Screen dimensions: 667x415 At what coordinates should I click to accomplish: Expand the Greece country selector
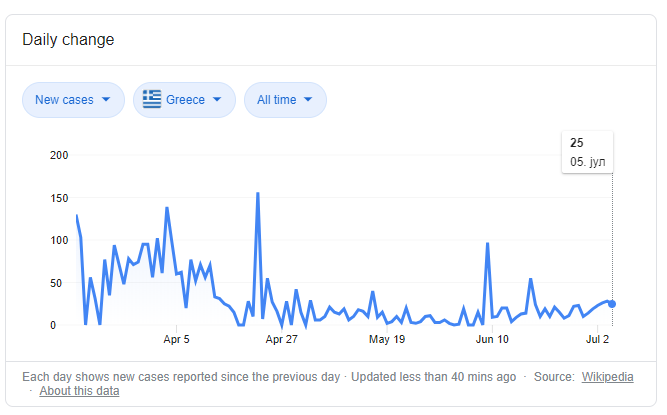[184, 99]
